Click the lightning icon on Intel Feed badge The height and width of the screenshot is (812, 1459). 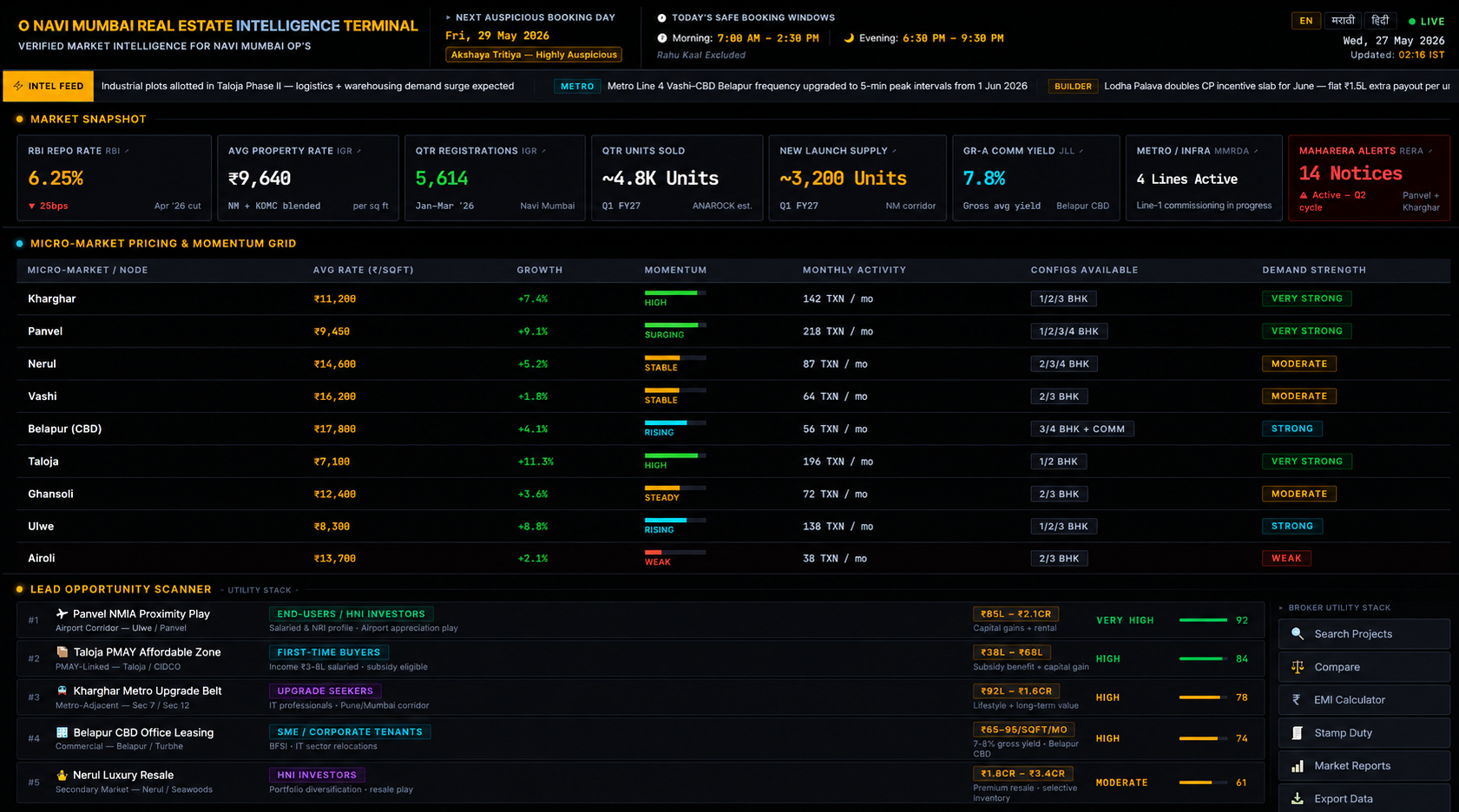coord(18,86)
